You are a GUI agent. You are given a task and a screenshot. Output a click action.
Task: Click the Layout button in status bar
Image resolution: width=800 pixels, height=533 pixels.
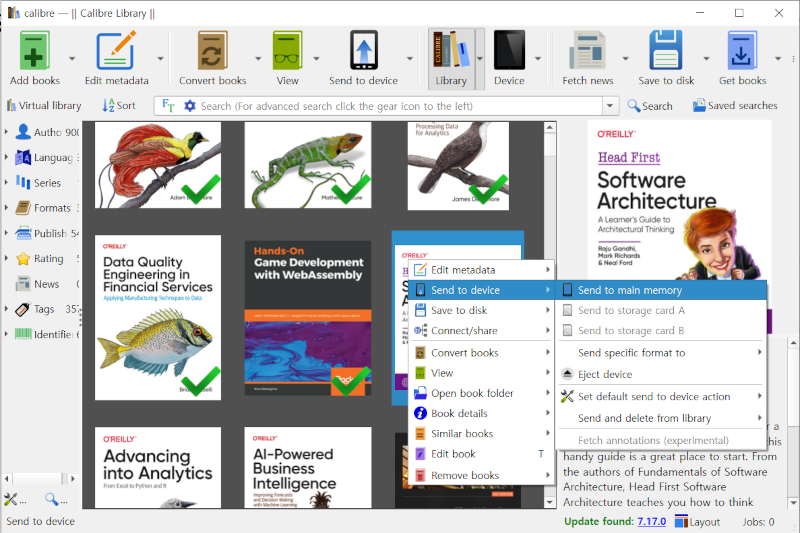pyautogui.click(x=697, y=521)
